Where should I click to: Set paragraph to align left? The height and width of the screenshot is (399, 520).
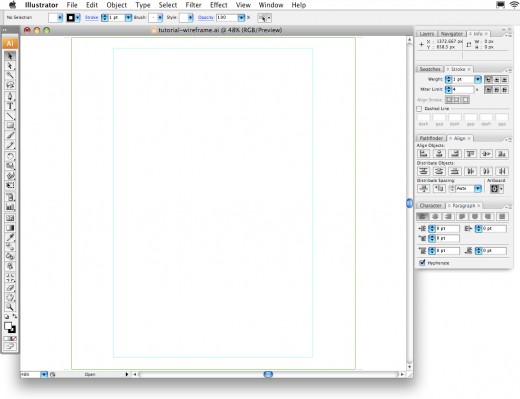[422, 216]
